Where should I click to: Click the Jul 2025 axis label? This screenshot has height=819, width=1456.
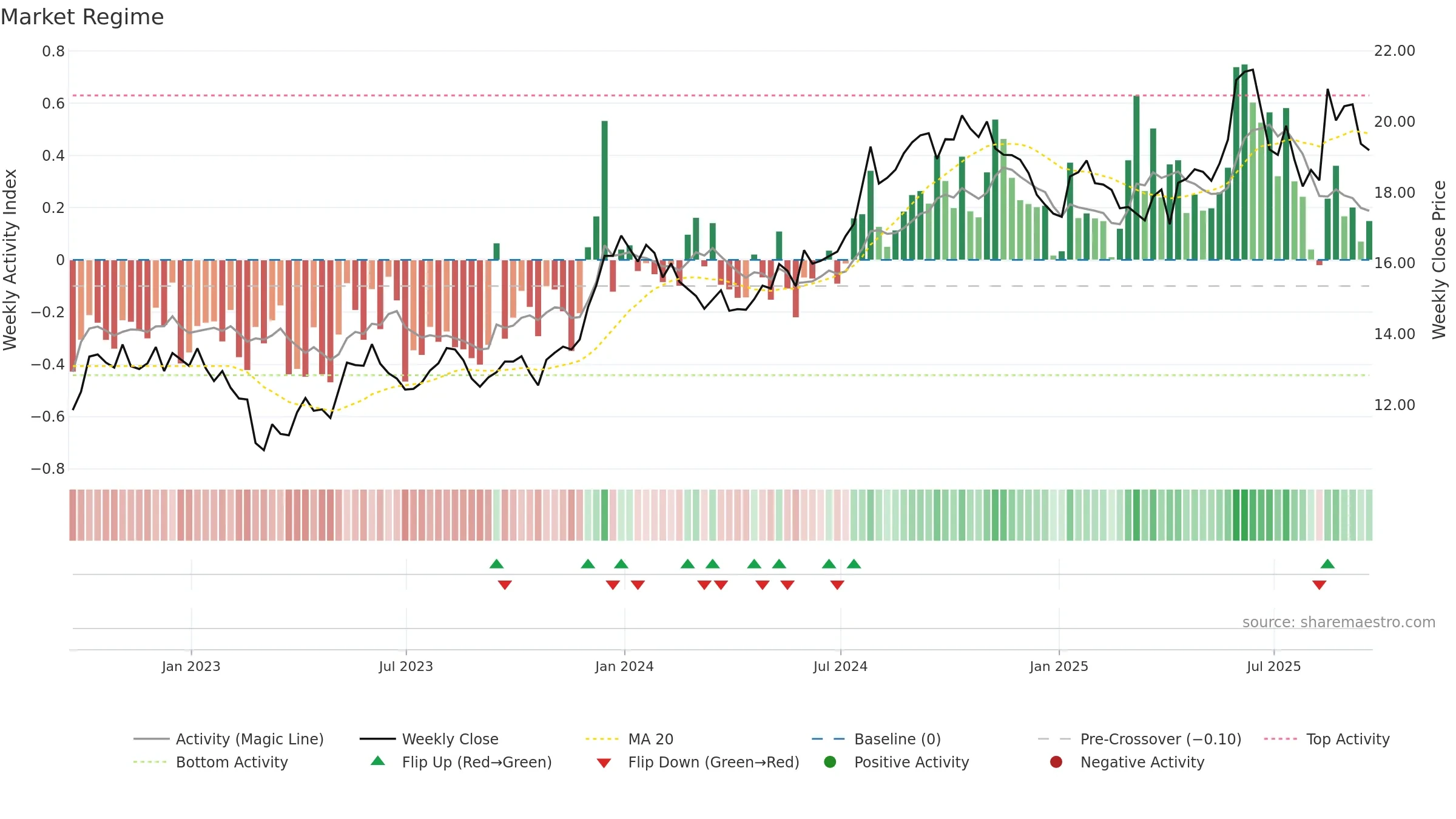(1274, 666)
